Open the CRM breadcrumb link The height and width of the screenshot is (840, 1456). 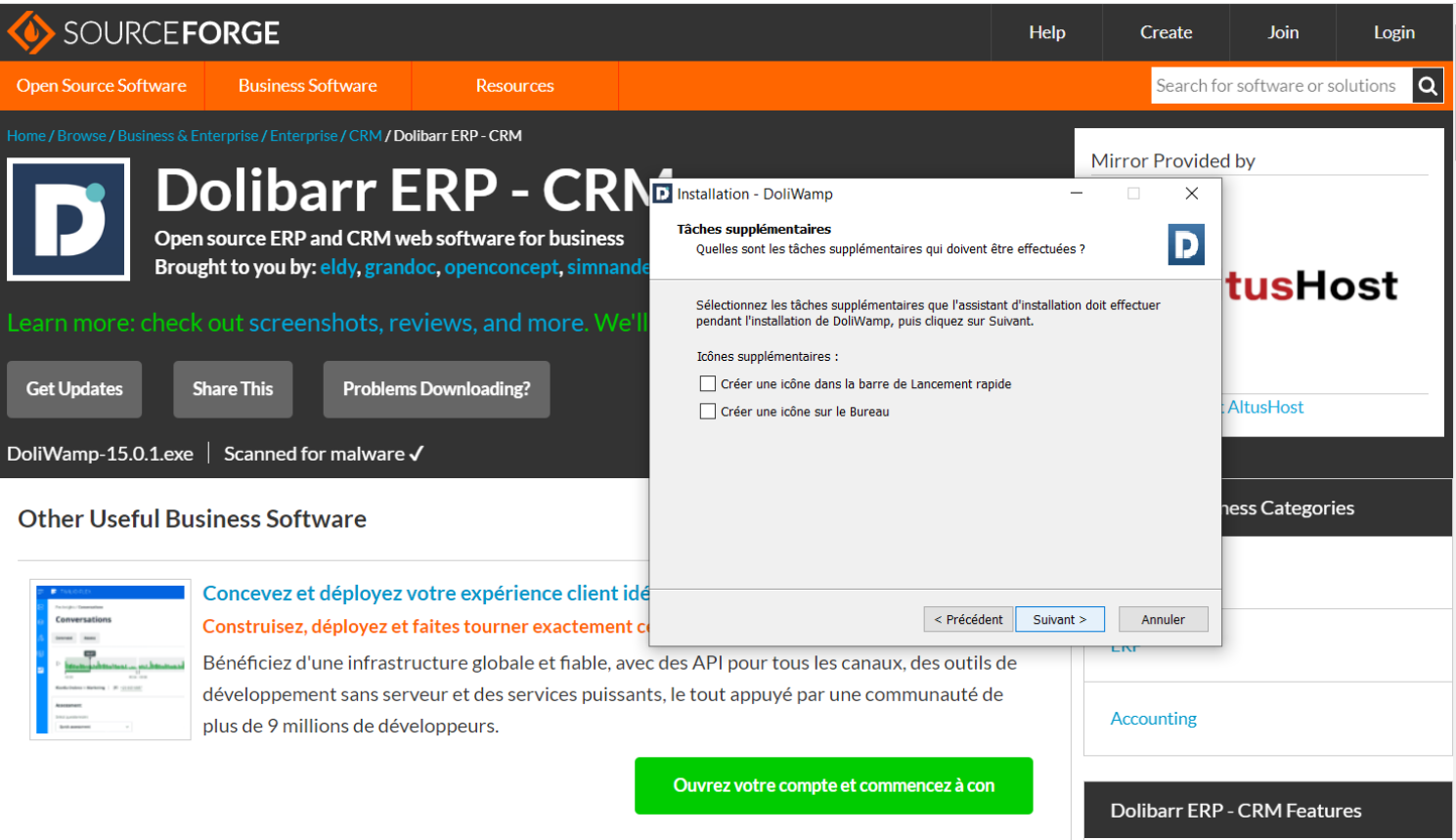[x=365, y=136]
